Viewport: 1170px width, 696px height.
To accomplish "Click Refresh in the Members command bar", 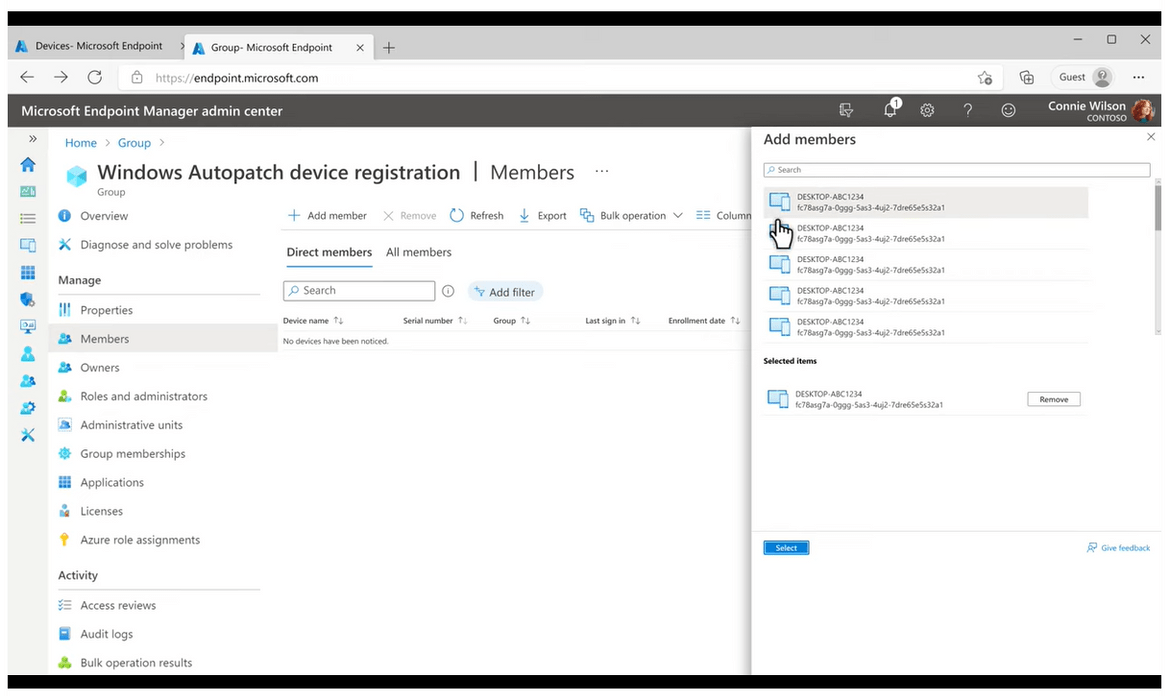I will (x=476, y=216).
